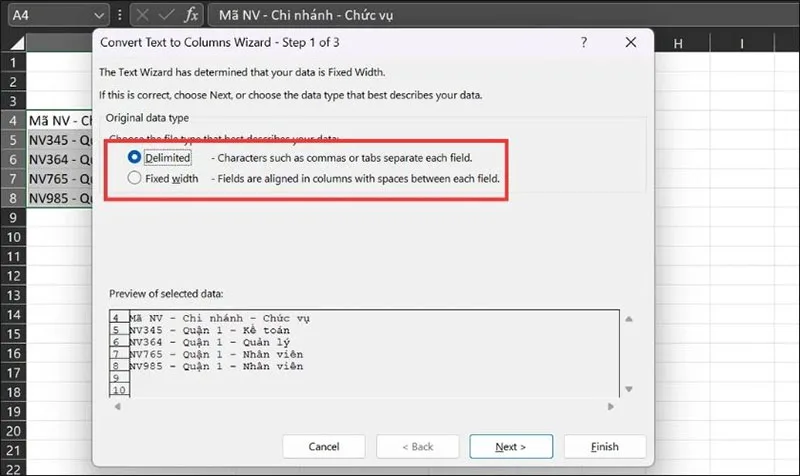
Task: Click the Finish button
Action: (x=605, y=446)
